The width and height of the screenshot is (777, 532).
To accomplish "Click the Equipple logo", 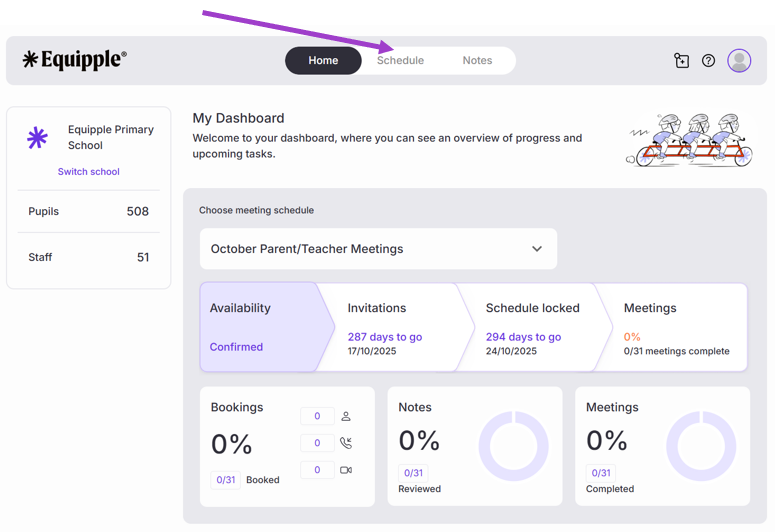I will pyautogui.click(x=75, y=60).
